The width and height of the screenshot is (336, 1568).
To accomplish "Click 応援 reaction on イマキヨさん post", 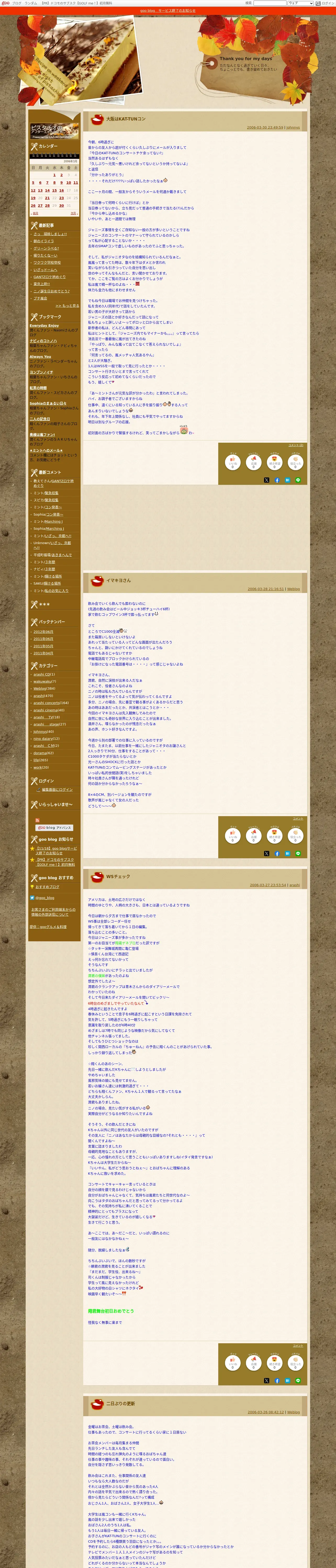I will point(254,836).
